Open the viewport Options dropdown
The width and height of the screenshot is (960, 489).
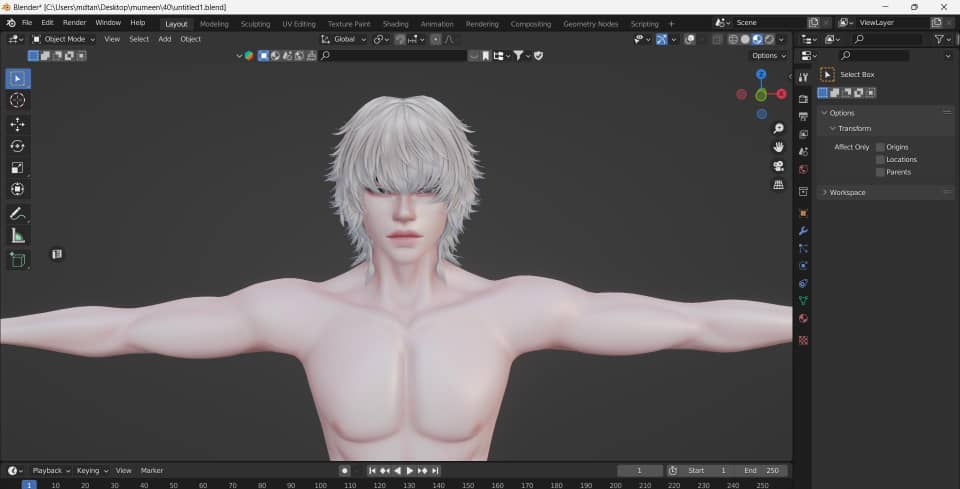769,56
